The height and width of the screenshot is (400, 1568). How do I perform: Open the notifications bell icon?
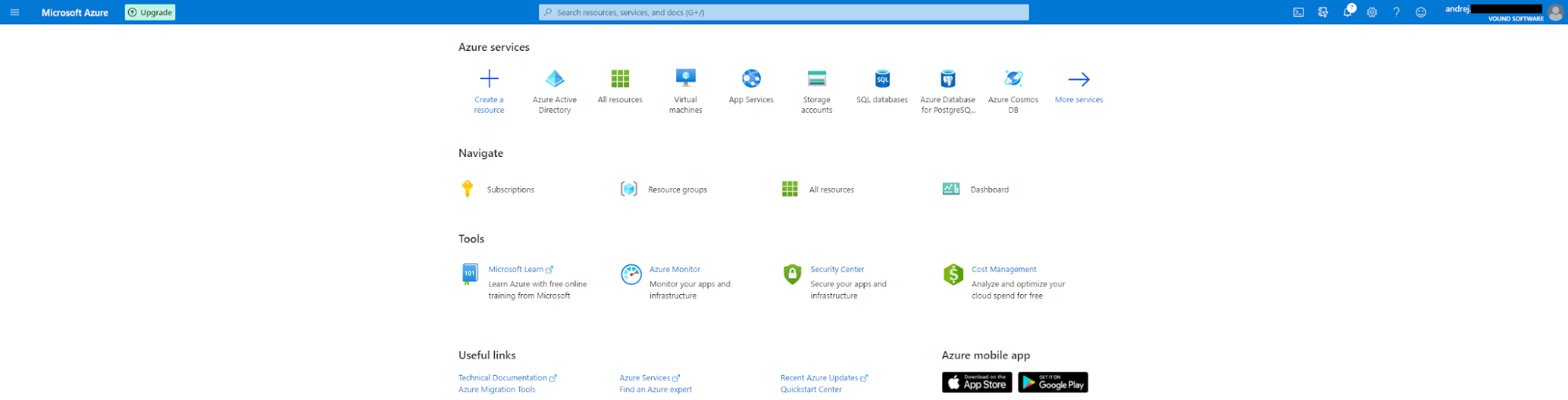(x=1348, y=13)
